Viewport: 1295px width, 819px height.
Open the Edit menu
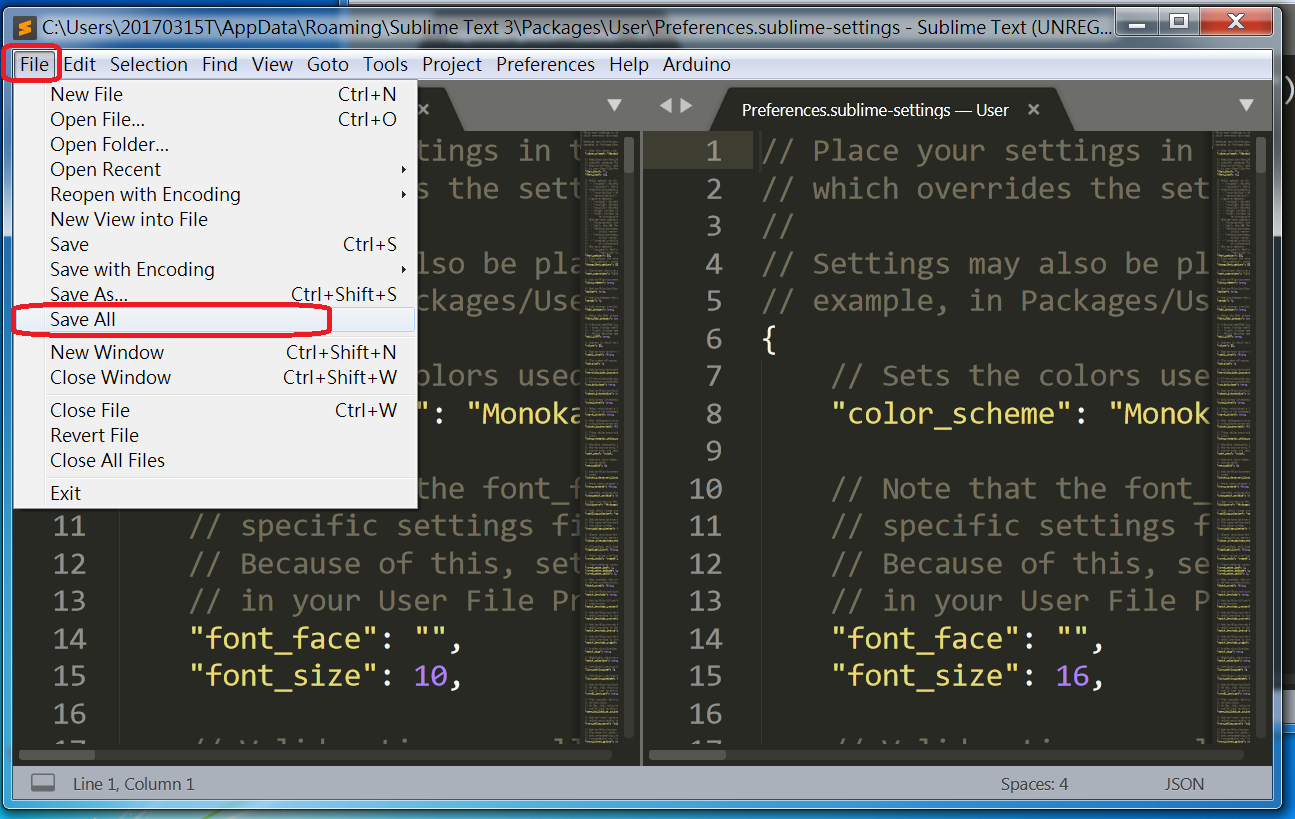pos(80,64)
